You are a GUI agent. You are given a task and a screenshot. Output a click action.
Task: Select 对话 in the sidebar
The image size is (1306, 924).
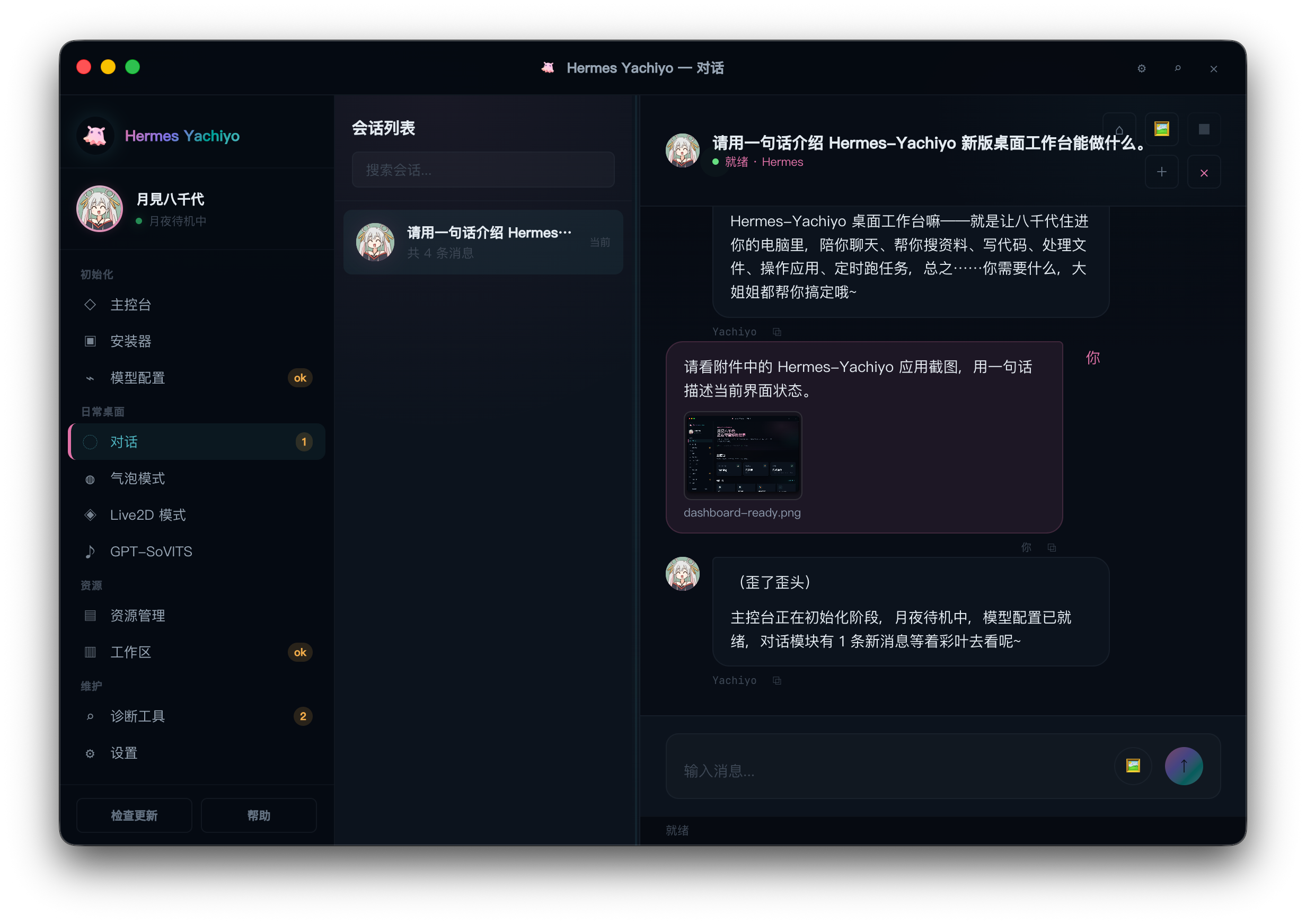pyautogui.click(x=196, y=442)
